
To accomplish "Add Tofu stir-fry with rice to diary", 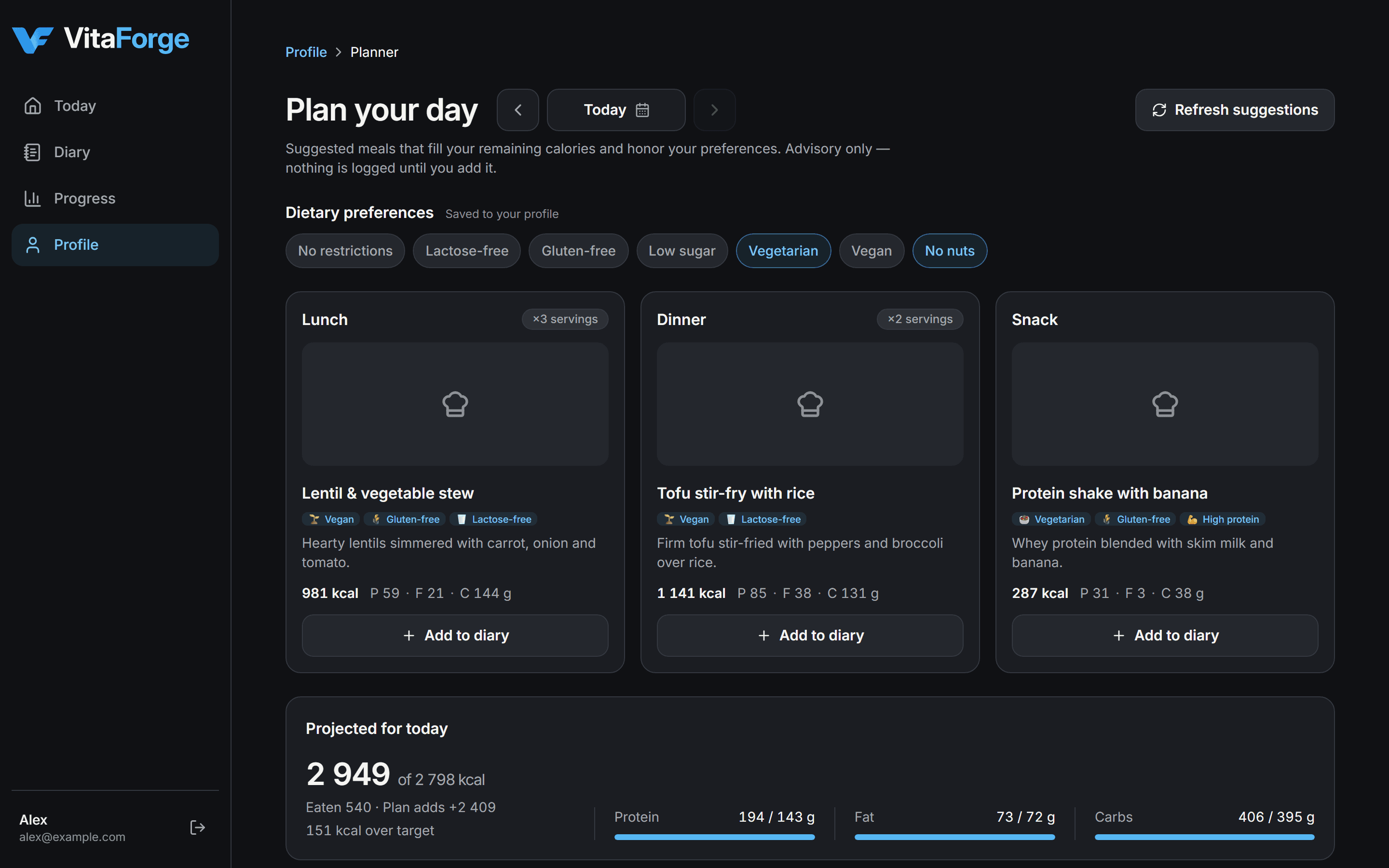I will (810, 636).
